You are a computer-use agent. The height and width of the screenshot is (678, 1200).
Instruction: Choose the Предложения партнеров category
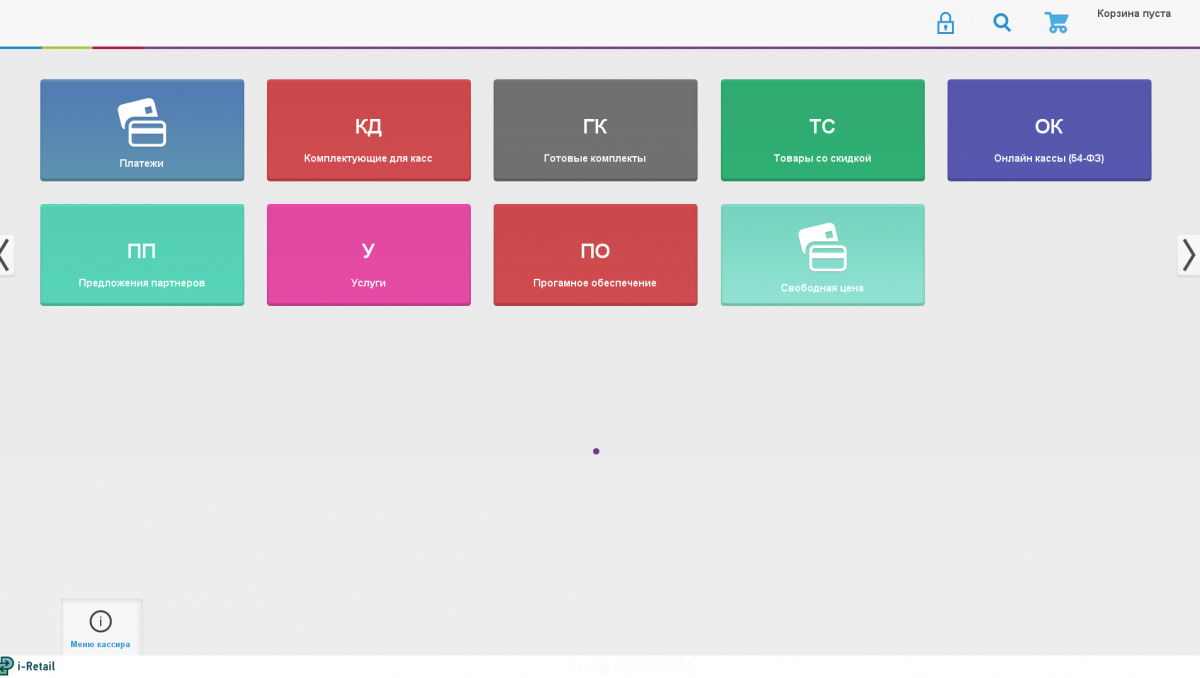point(142,255)
